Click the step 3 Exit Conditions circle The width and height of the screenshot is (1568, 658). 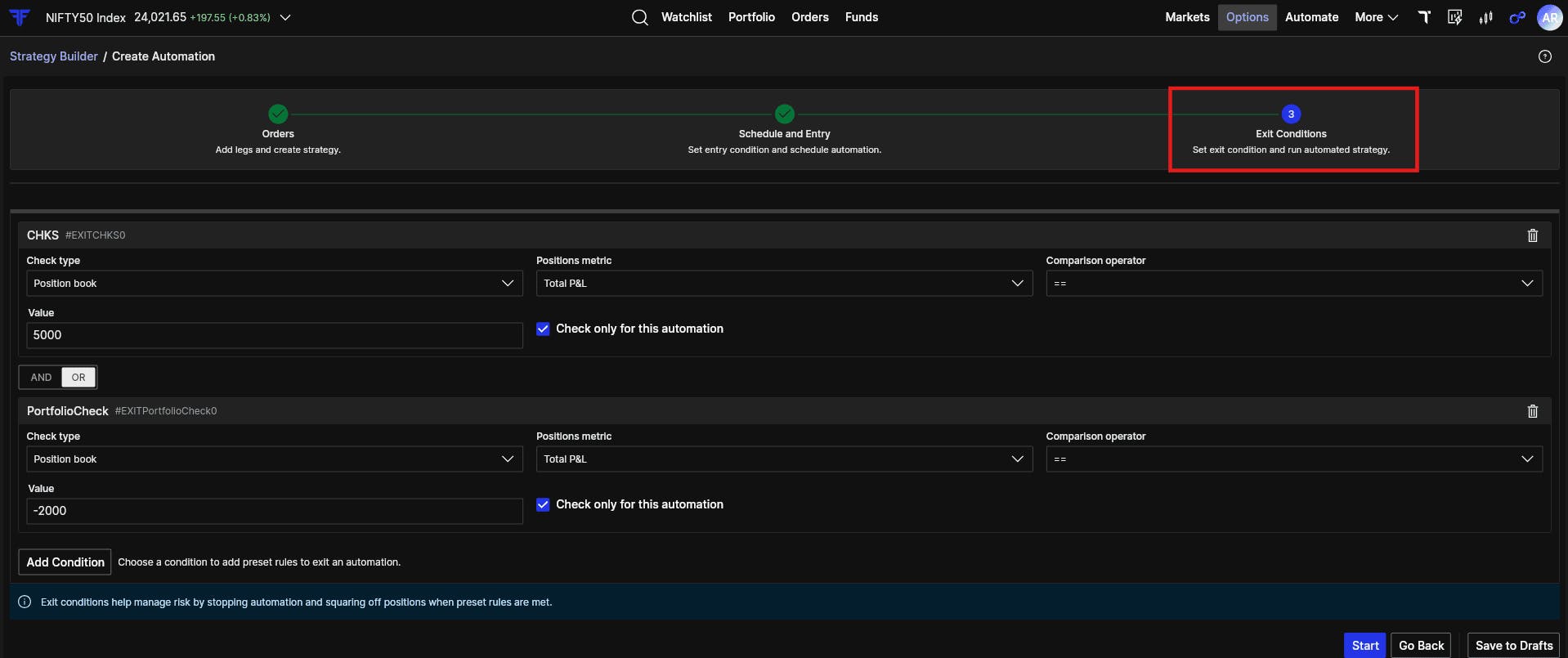[x=1291, y=114]
